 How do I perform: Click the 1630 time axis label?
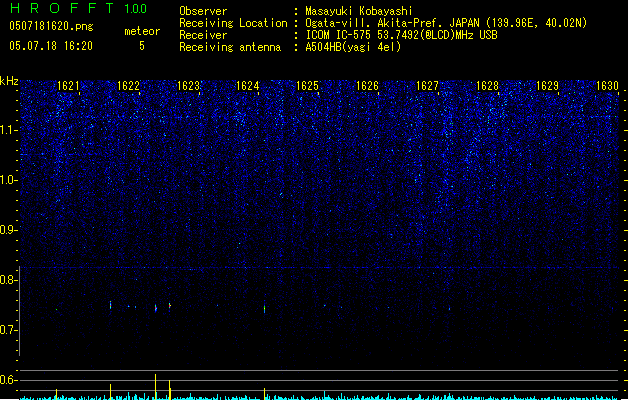[607, 86]
